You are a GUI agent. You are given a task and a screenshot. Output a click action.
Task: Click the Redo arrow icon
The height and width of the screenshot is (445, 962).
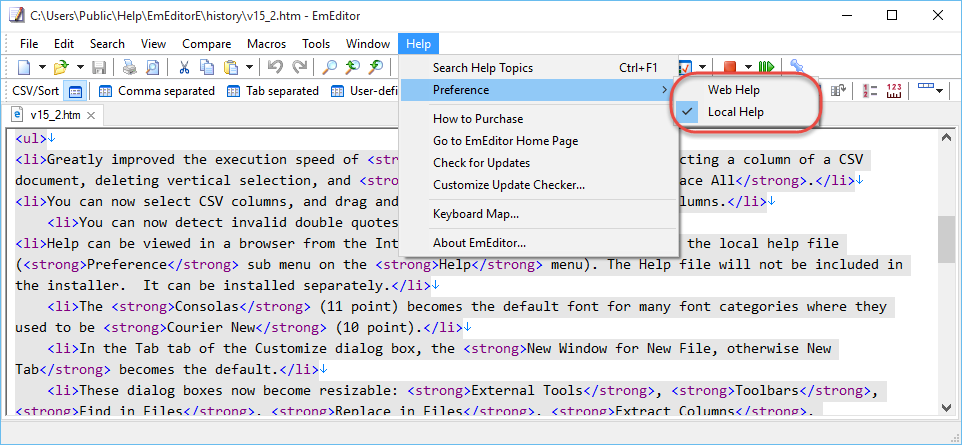tap(299, 66)
